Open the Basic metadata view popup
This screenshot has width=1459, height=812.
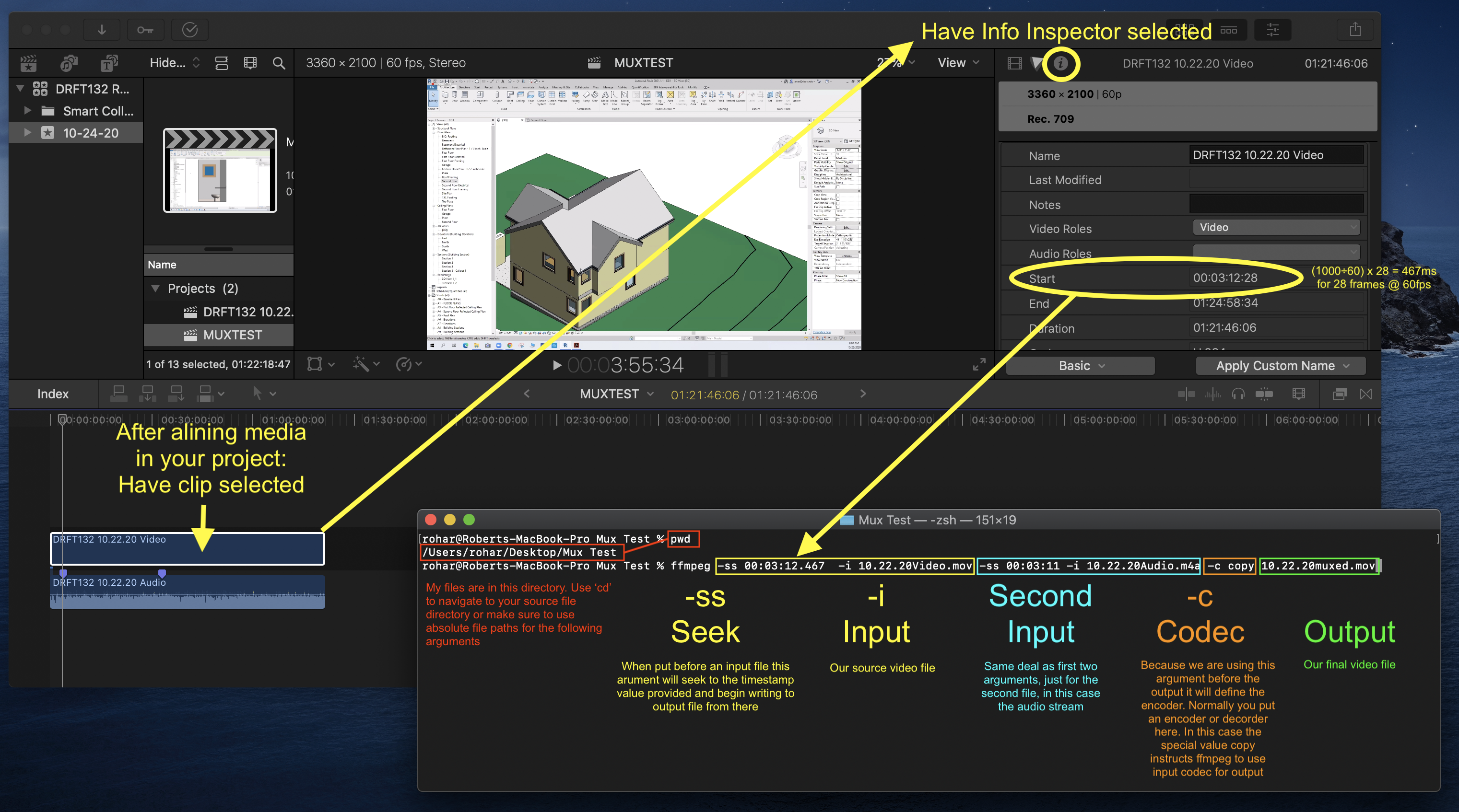pos(1080,366)
